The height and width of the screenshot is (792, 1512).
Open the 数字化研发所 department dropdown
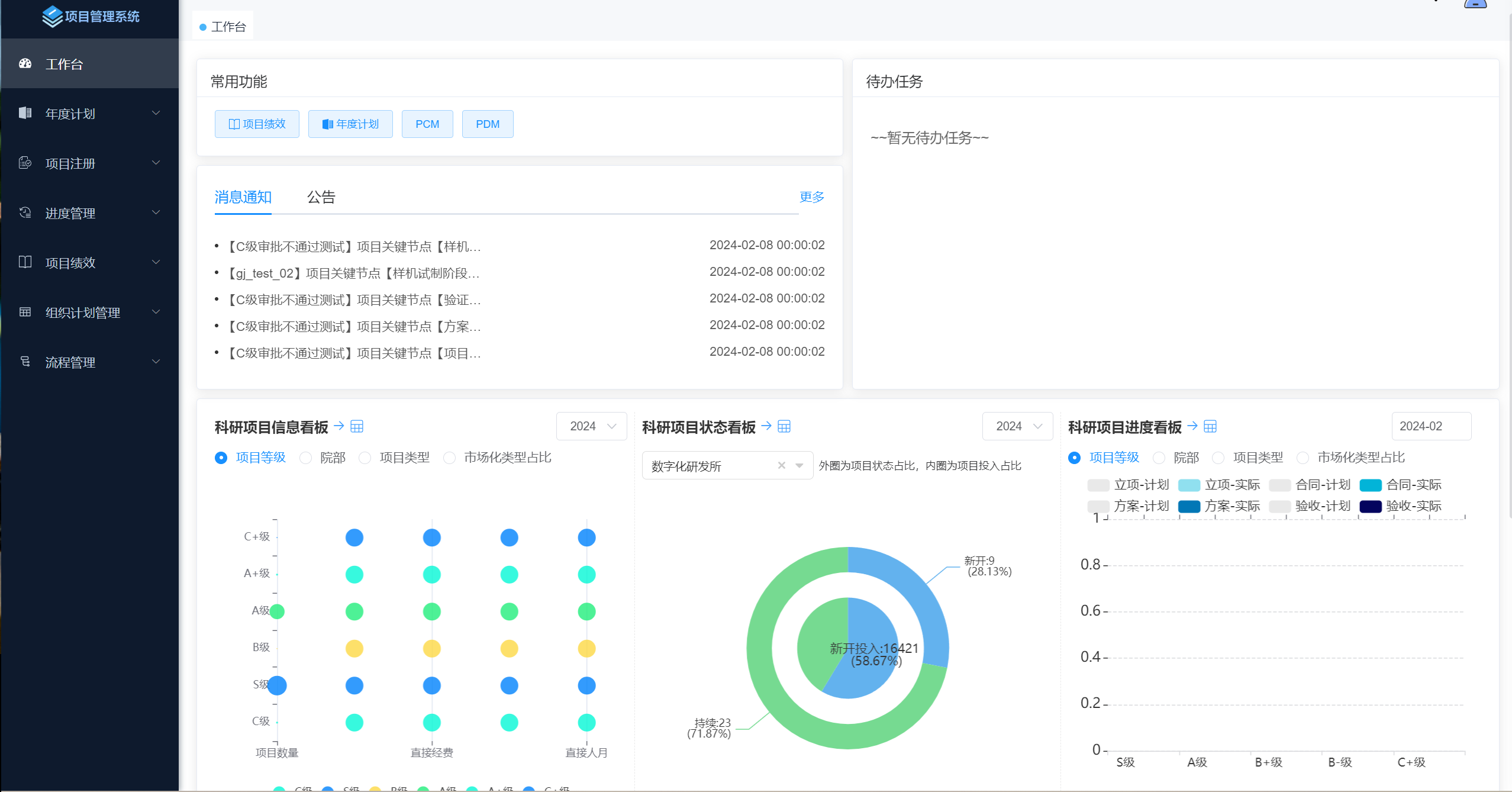(727, 465)
